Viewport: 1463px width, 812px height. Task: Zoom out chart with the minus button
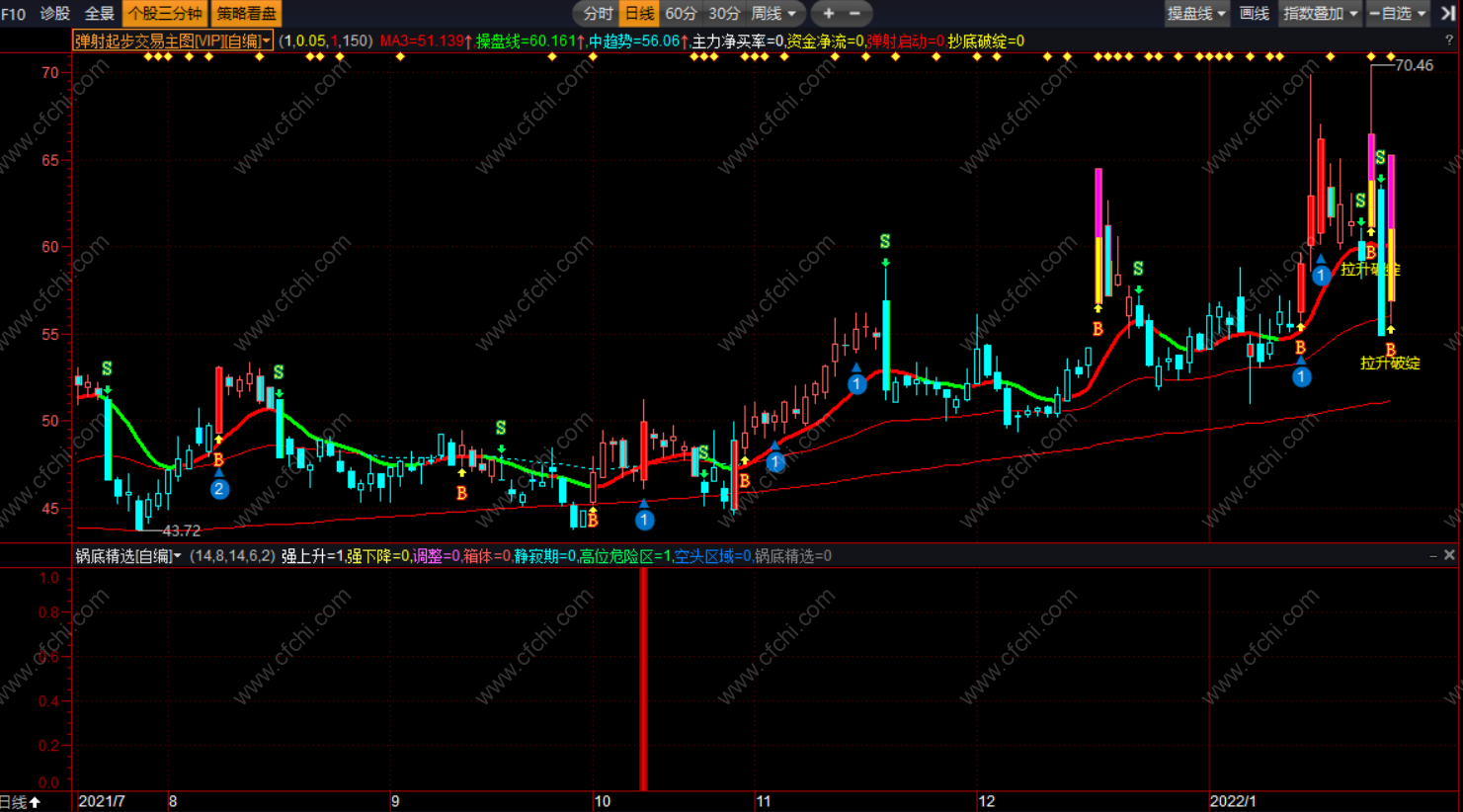pos(855,13)
